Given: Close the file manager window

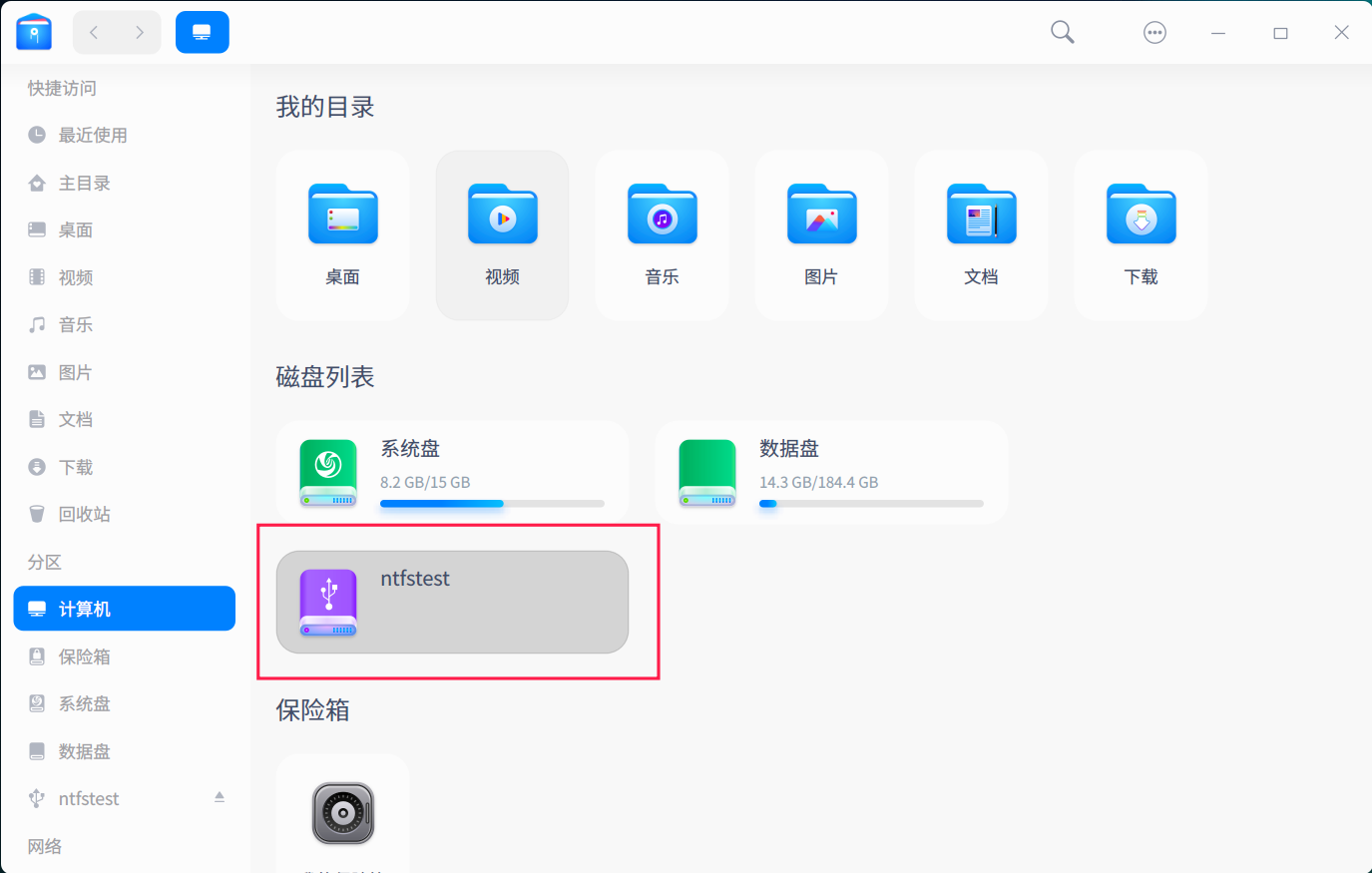Looking at the screenshot, I should [x=1342, y=33].
